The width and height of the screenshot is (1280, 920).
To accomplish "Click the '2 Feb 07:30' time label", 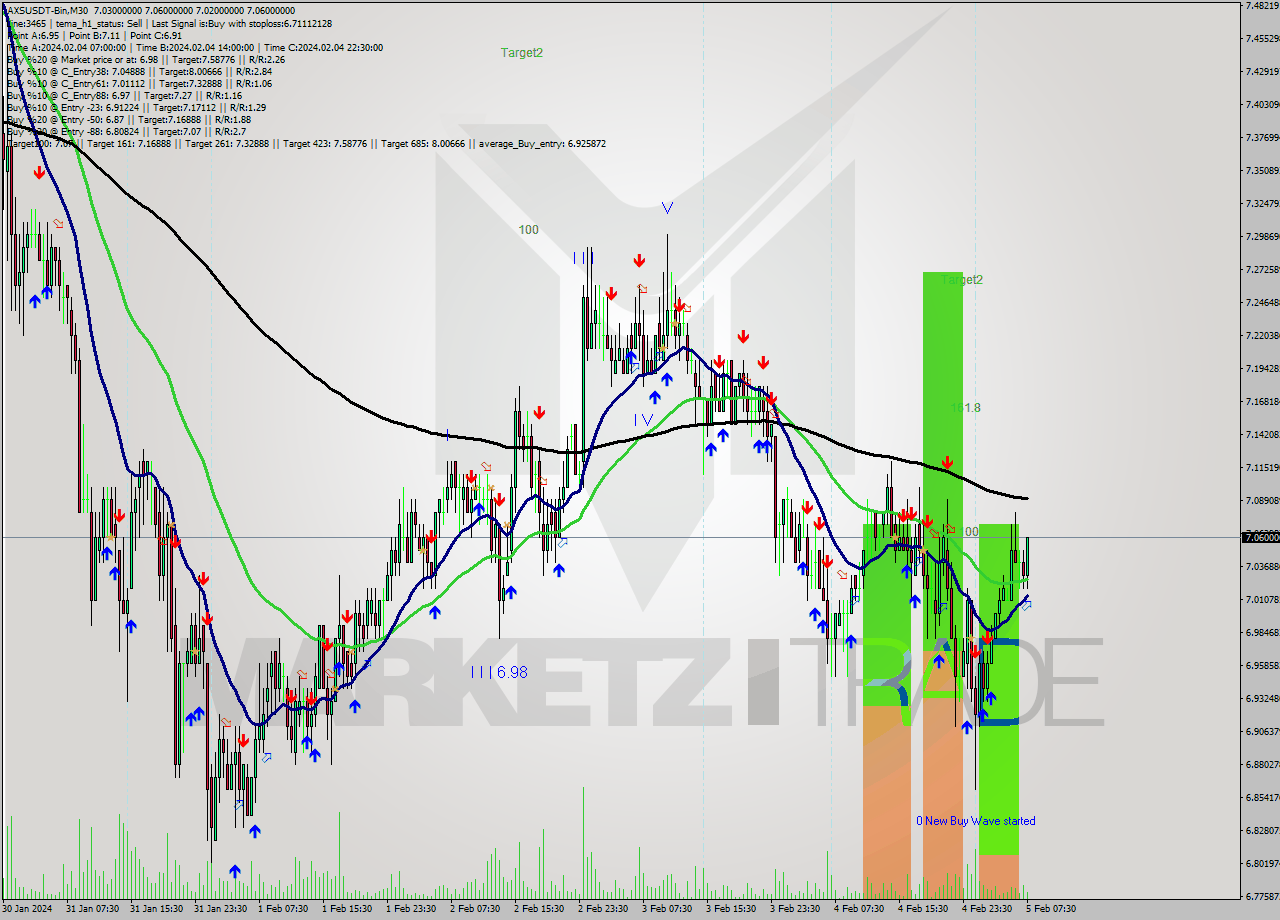I will [475, 909].
